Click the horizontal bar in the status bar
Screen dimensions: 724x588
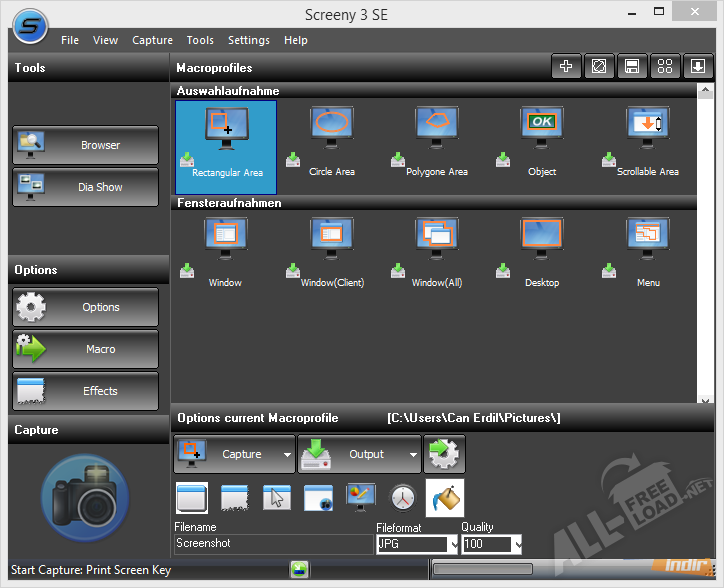click(483, 569)
